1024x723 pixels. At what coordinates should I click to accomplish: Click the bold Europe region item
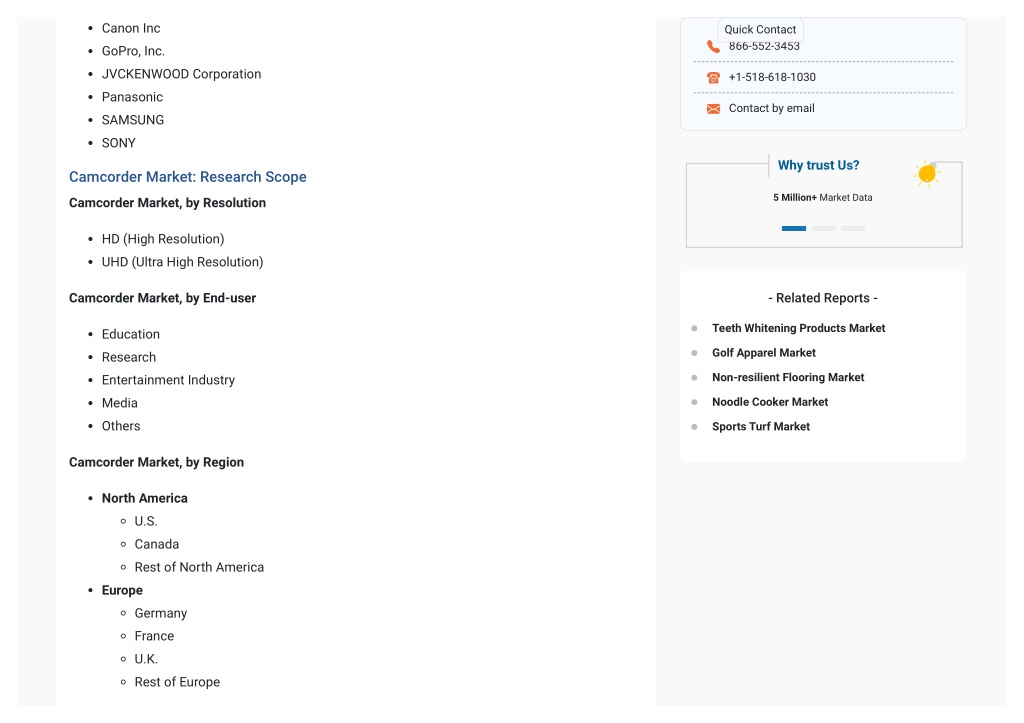point(122,590)
